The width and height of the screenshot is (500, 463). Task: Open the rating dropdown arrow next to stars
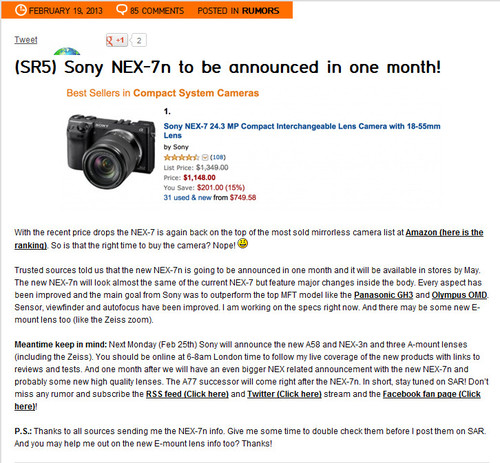coord(205,157)
